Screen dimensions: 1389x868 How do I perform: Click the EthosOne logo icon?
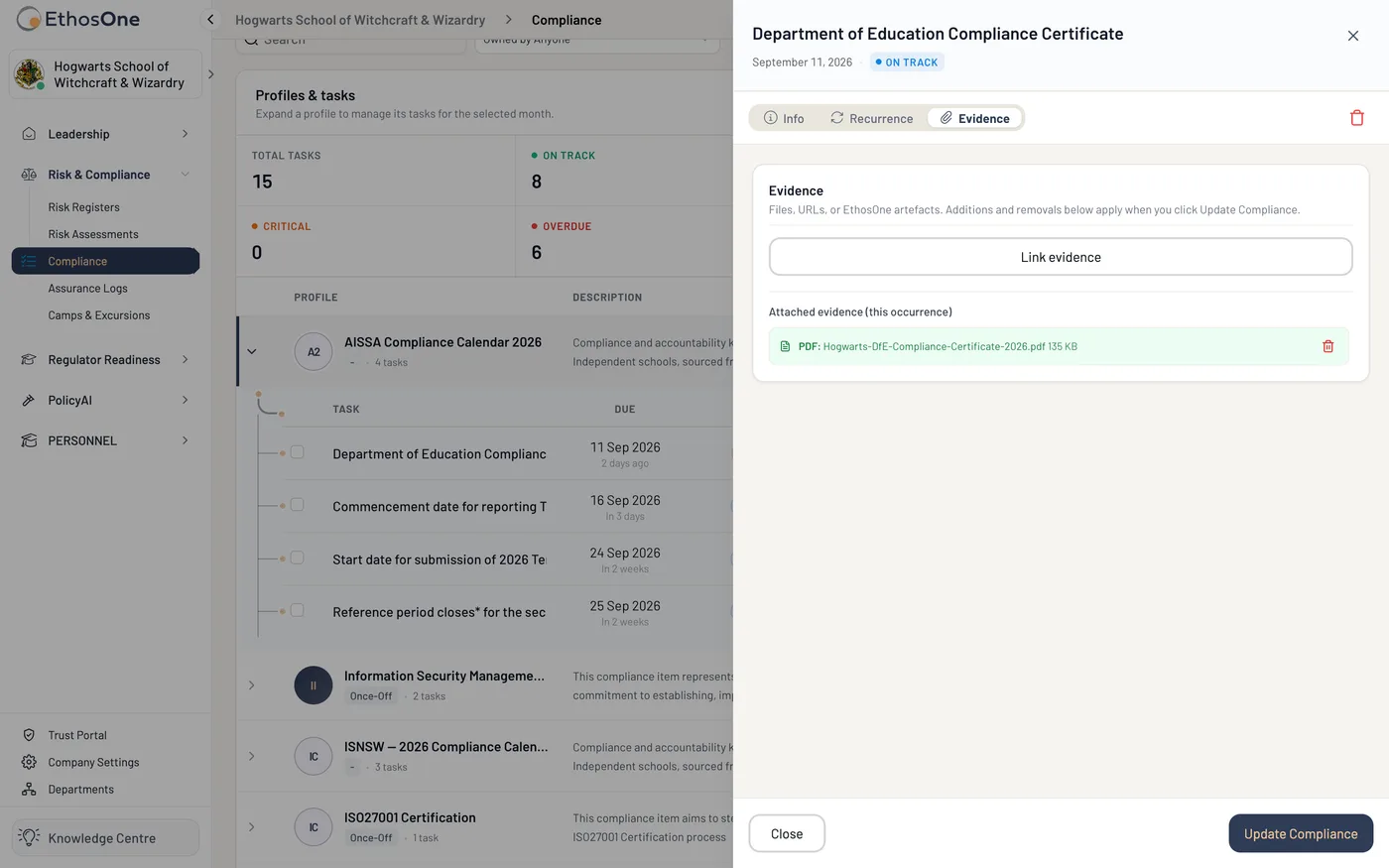(x=29, y=19)
